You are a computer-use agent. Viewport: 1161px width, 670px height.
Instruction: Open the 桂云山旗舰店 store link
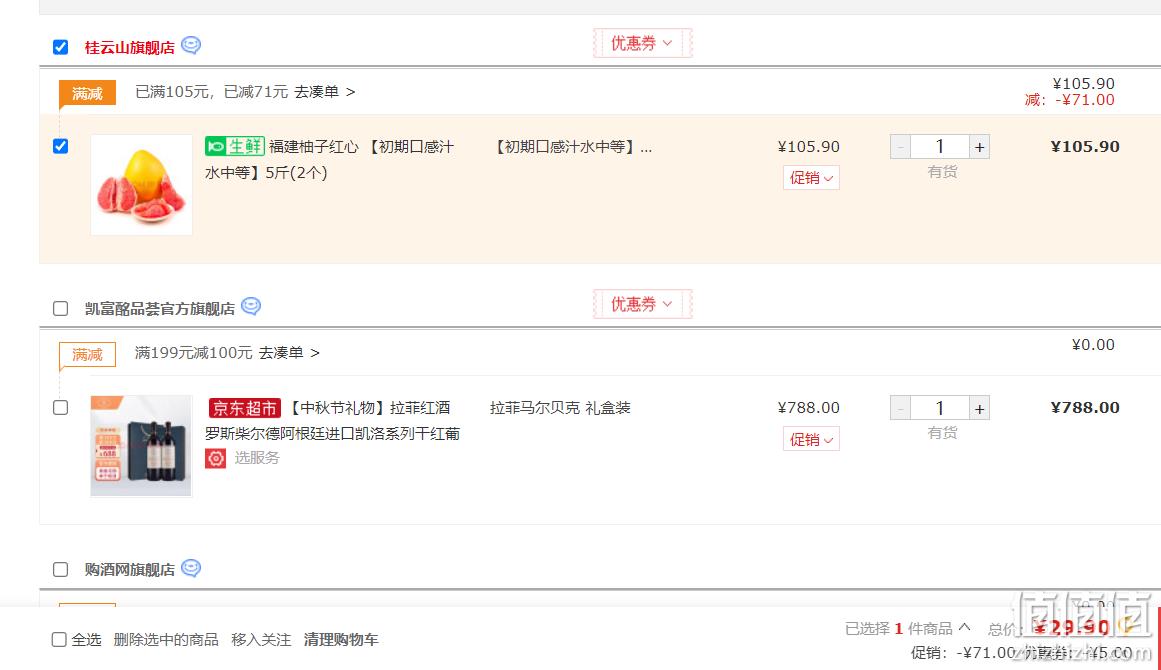[130, 47]
